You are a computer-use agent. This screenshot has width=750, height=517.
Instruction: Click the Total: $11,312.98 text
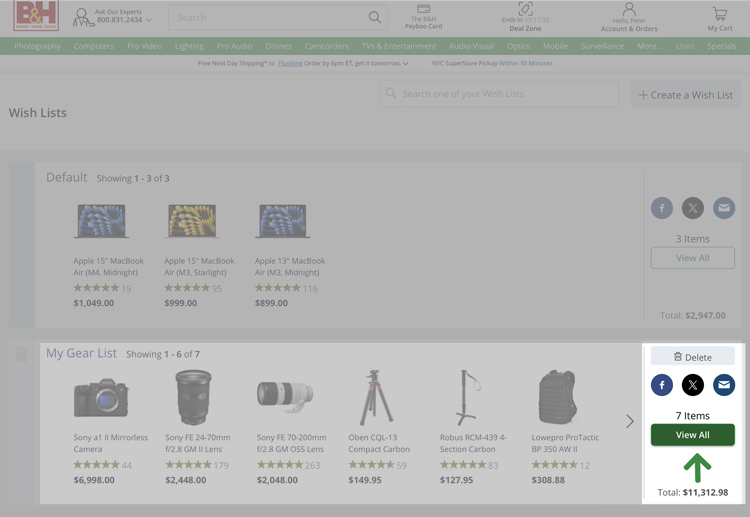[693, 492]
